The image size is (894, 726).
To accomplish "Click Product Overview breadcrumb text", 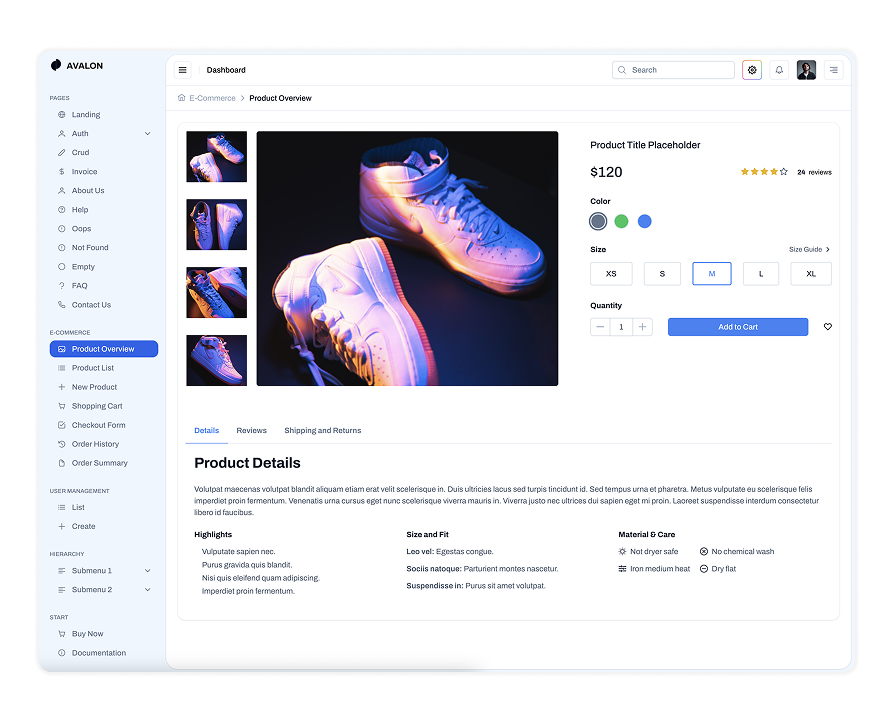I will pos(280,98).
